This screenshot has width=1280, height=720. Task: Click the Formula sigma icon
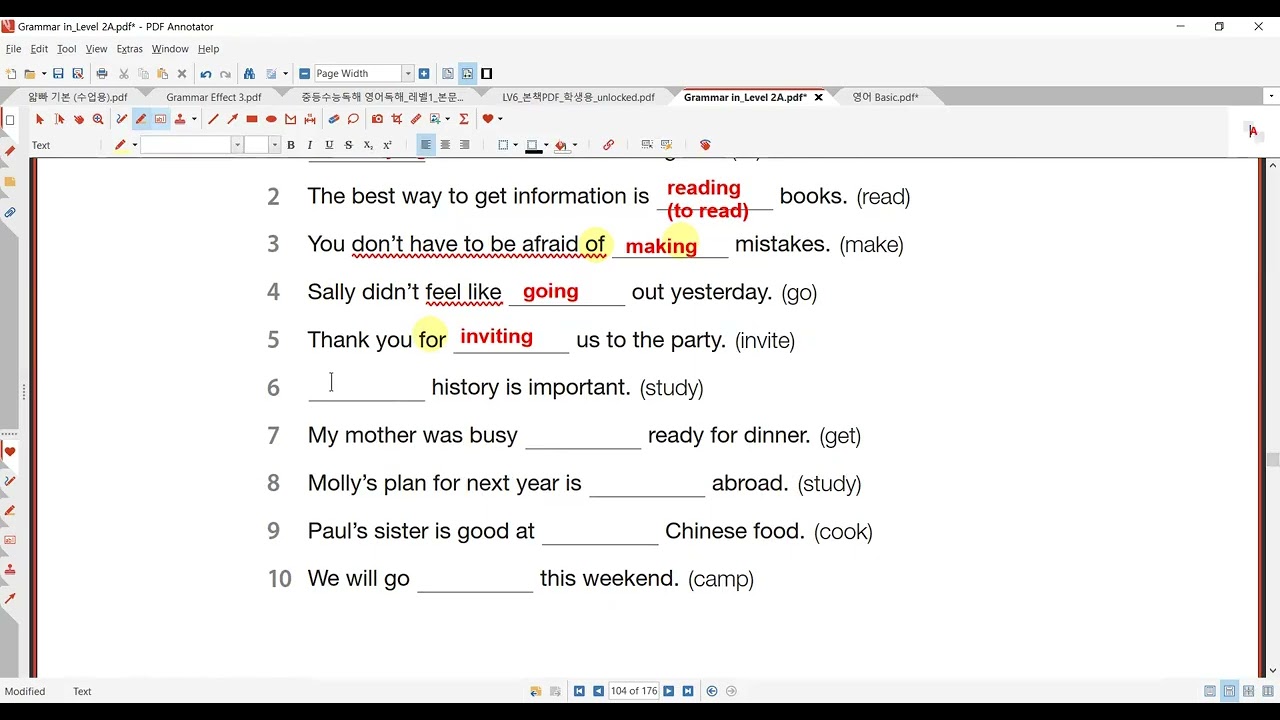pyautogui.click(x=464, y=119)
